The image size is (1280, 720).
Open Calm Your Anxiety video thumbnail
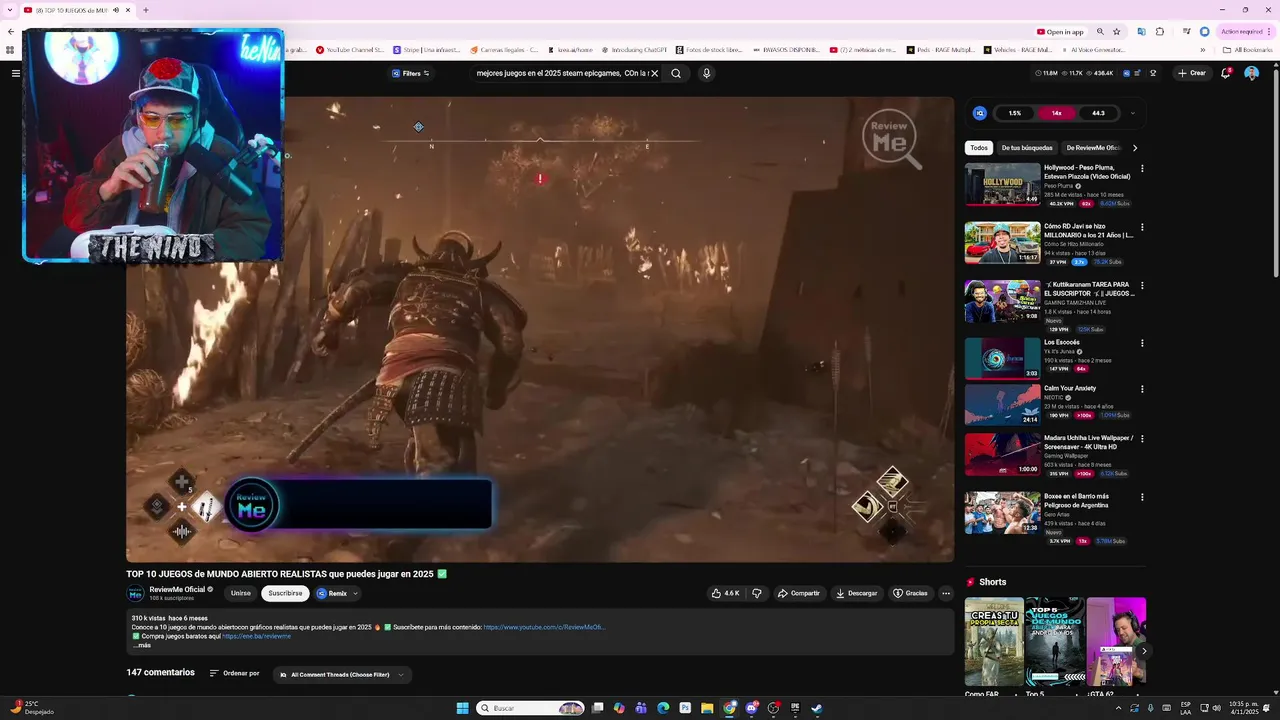click(x=1002, y=405)
